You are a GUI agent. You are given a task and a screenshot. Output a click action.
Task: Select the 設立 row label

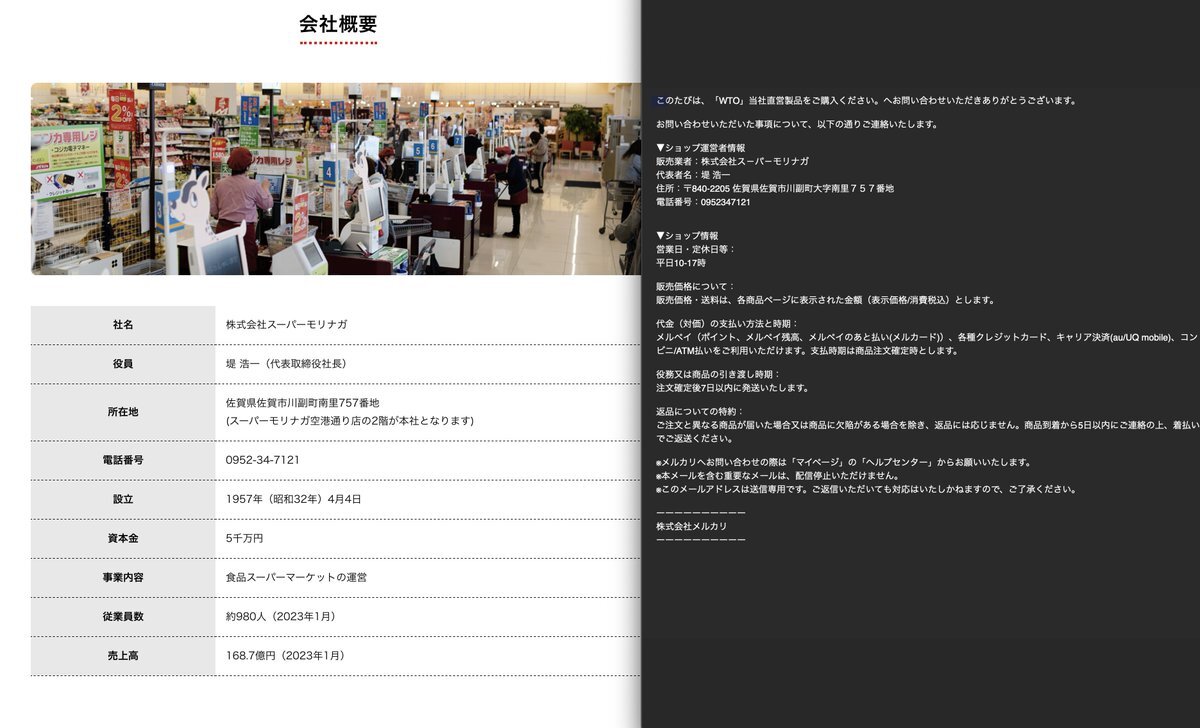coord(123,499)
